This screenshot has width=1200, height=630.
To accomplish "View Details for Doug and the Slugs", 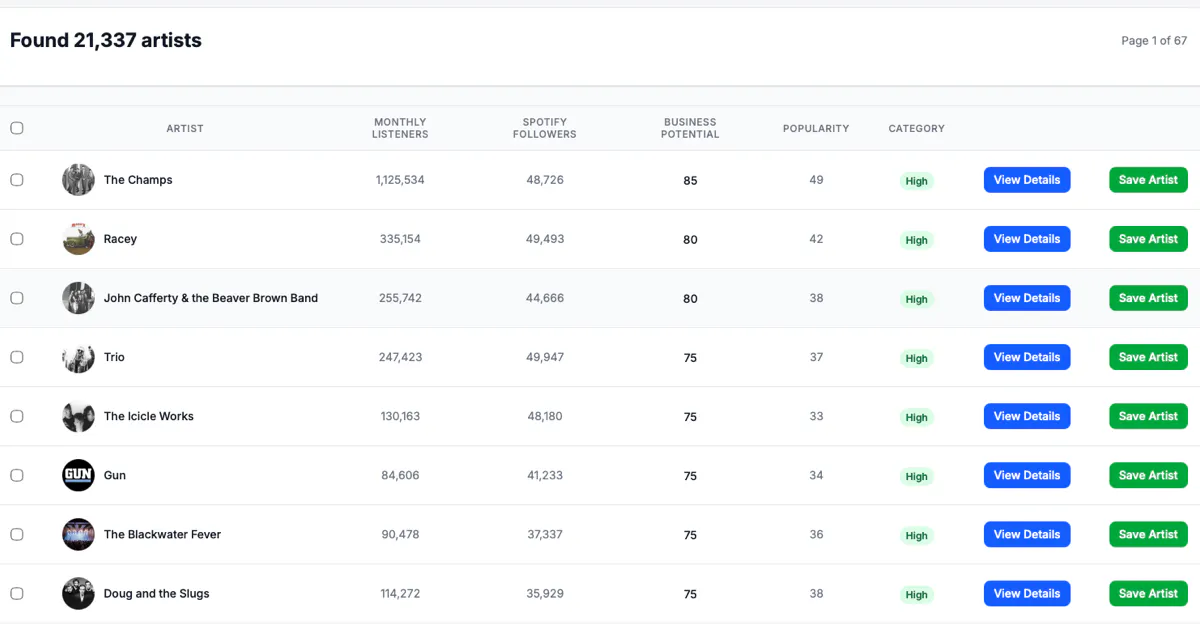I will tap(1027, 593).
